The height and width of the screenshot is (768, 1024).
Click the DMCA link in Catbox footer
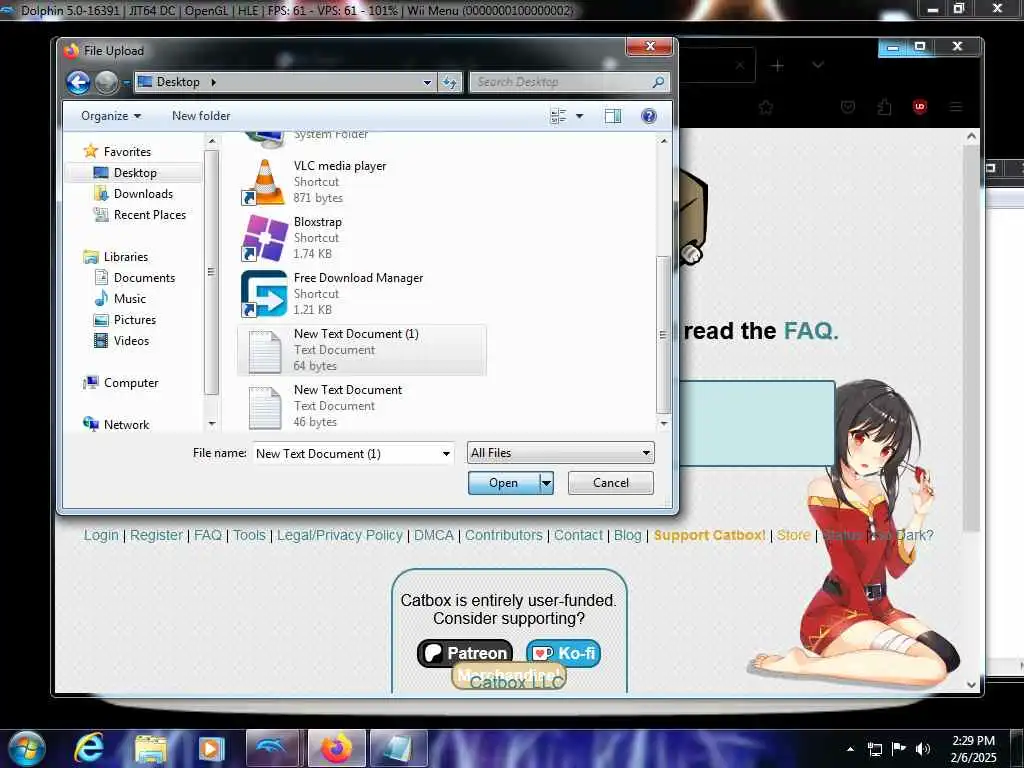[434, 536]
